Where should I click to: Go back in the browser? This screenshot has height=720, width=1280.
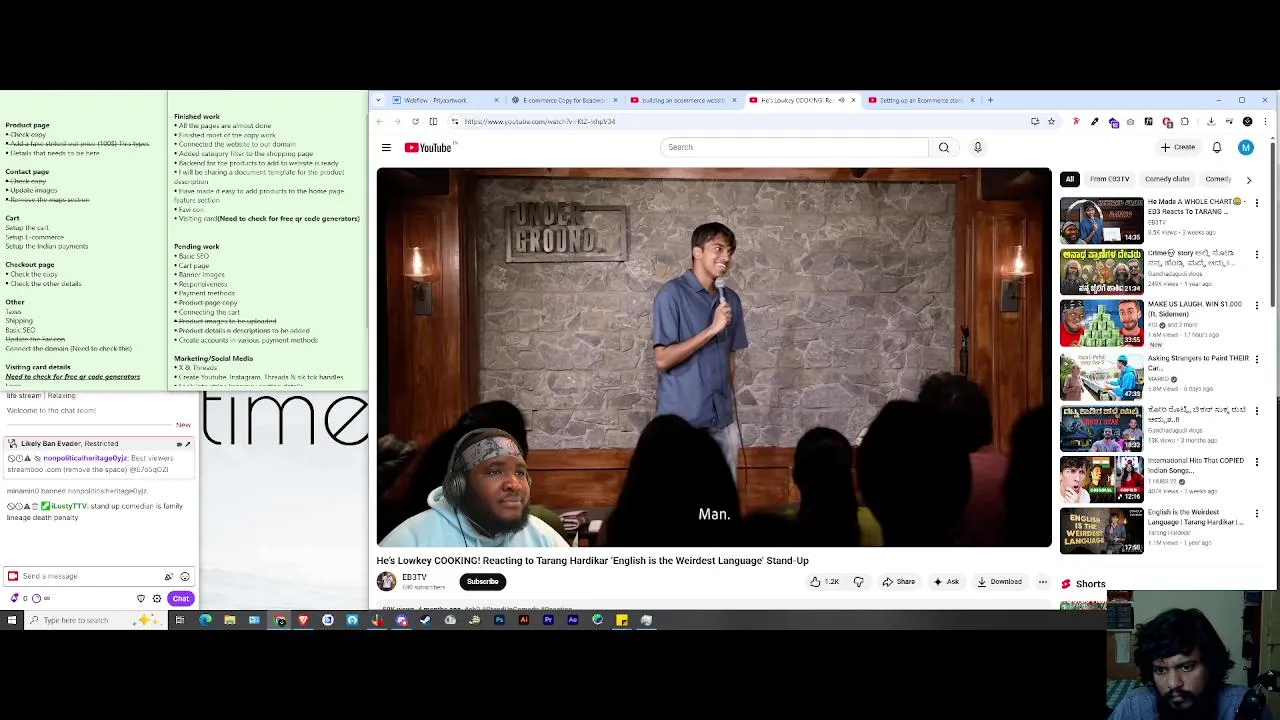pyautogui.click(x=379, y=121)
